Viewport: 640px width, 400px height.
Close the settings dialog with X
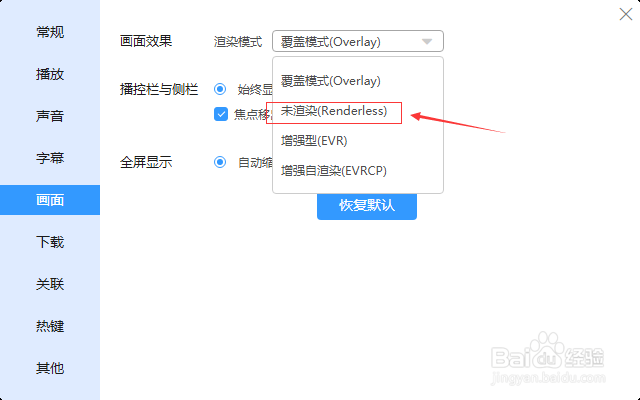click(x=625, y=14)
